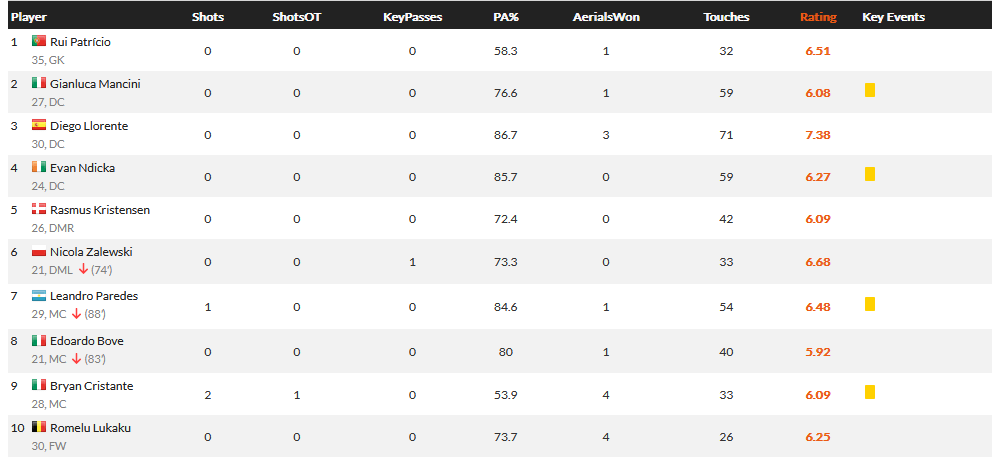
Task: Click the Portugal flag beside Rui Patrício
Action: (x=39, y=41)
